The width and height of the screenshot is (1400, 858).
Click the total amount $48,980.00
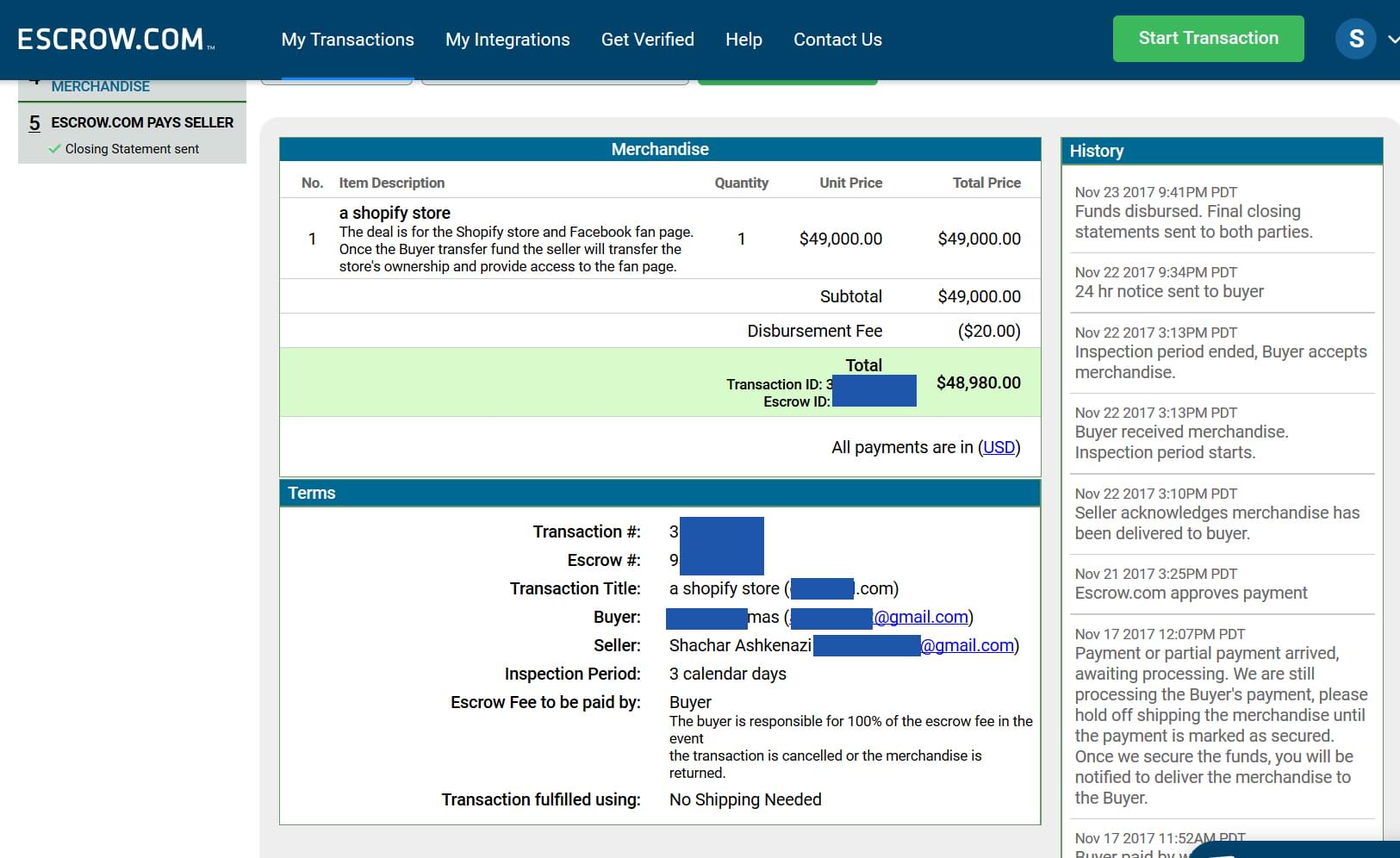(x=979, y=382)
